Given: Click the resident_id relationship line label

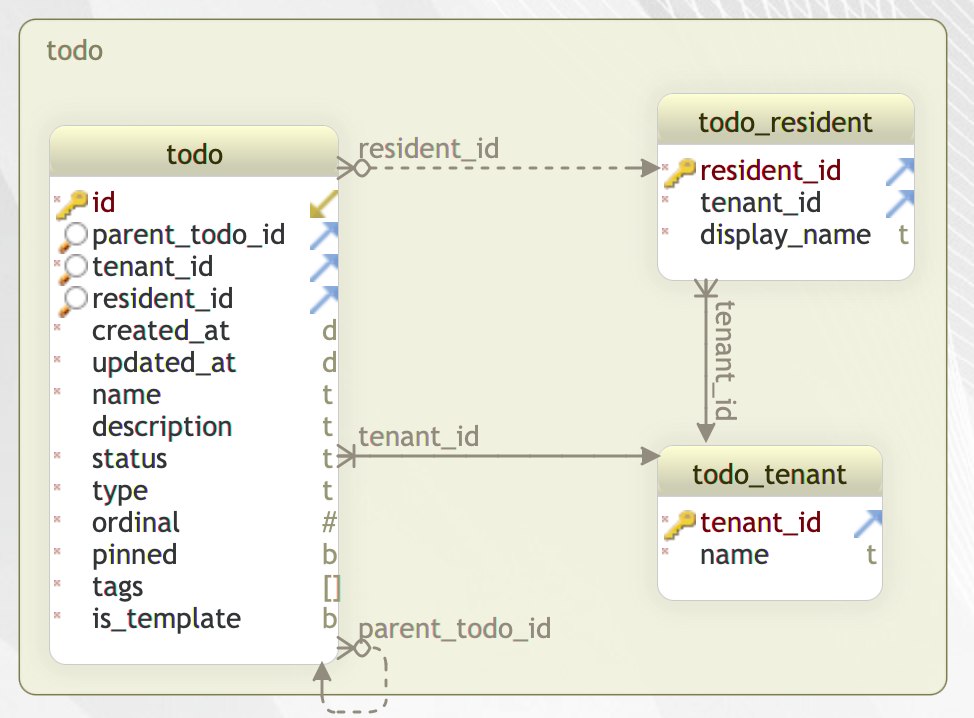Looking at the screenshot, I should click(x=429, y=150).
